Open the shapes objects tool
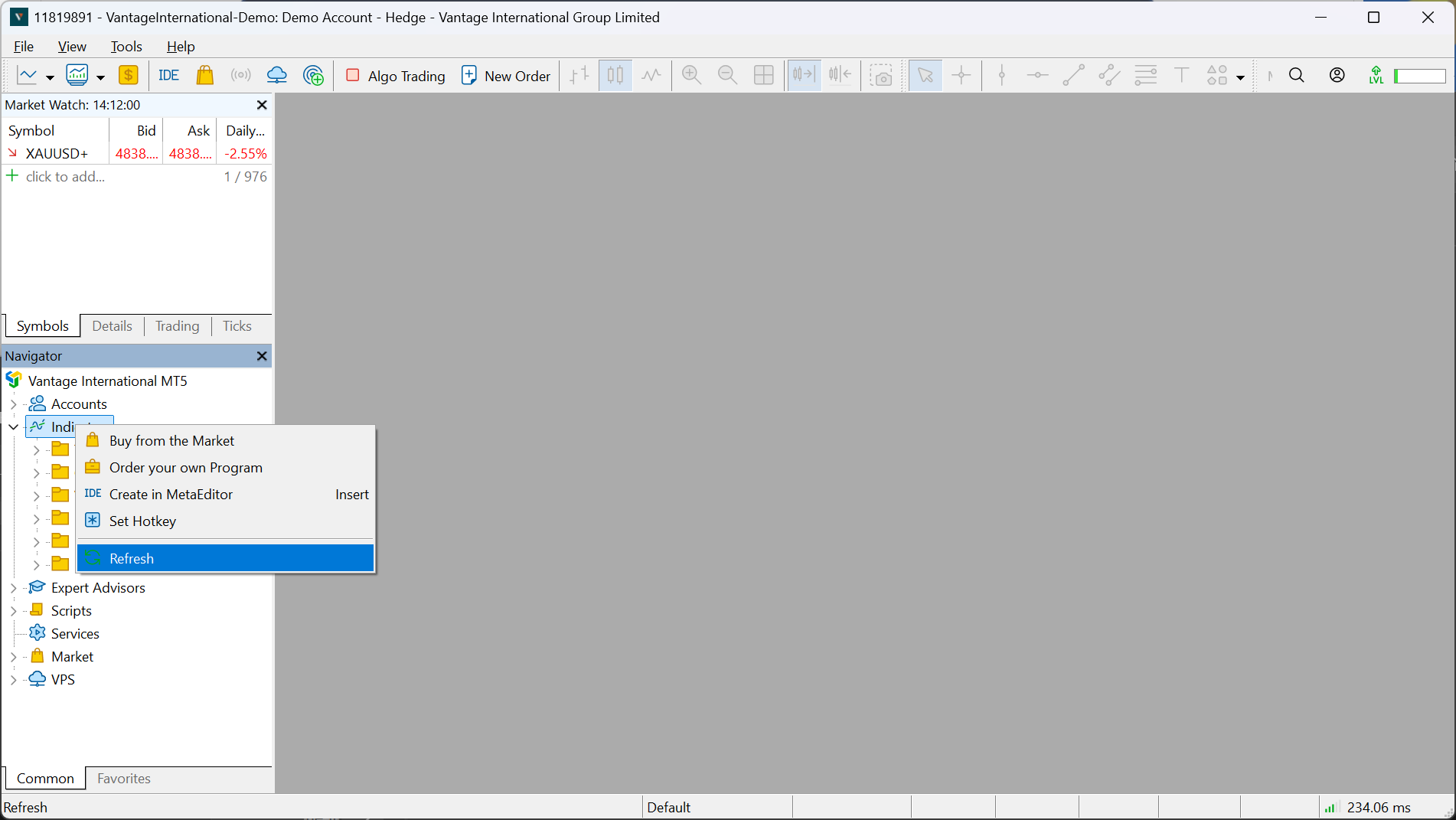Image resolution: width=1456 pixels, height=820 pixels. pos(1217,75)
